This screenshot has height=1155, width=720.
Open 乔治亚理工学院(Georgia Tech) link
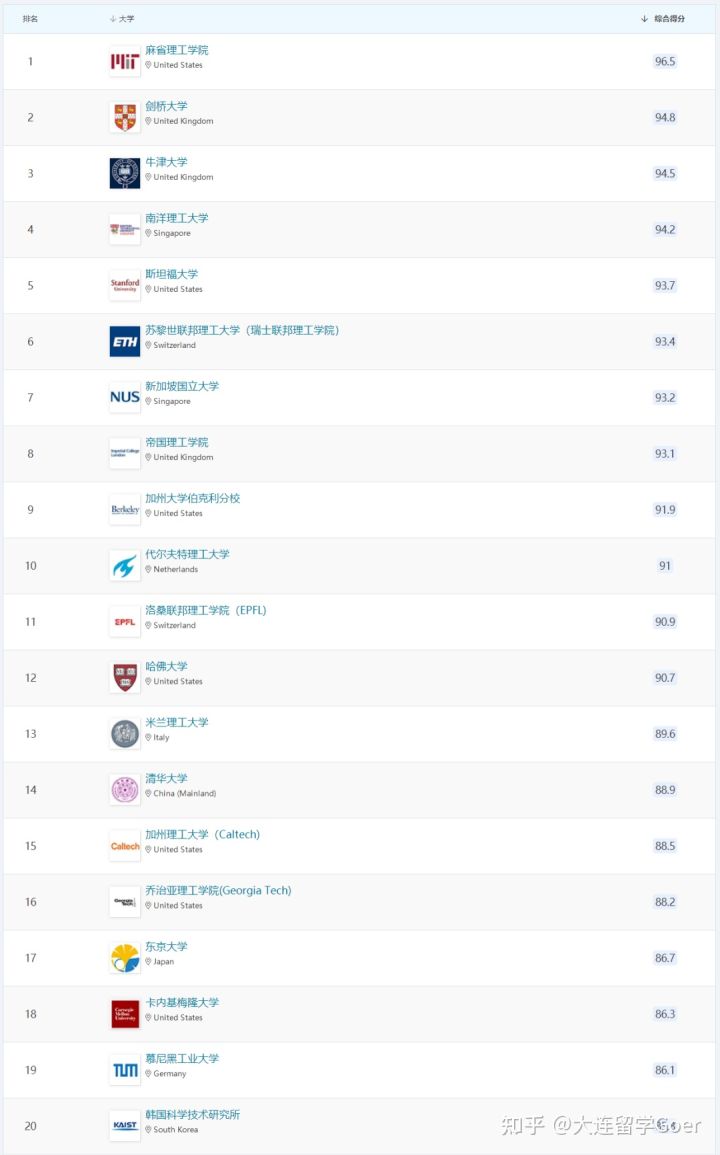pos(218,890)
